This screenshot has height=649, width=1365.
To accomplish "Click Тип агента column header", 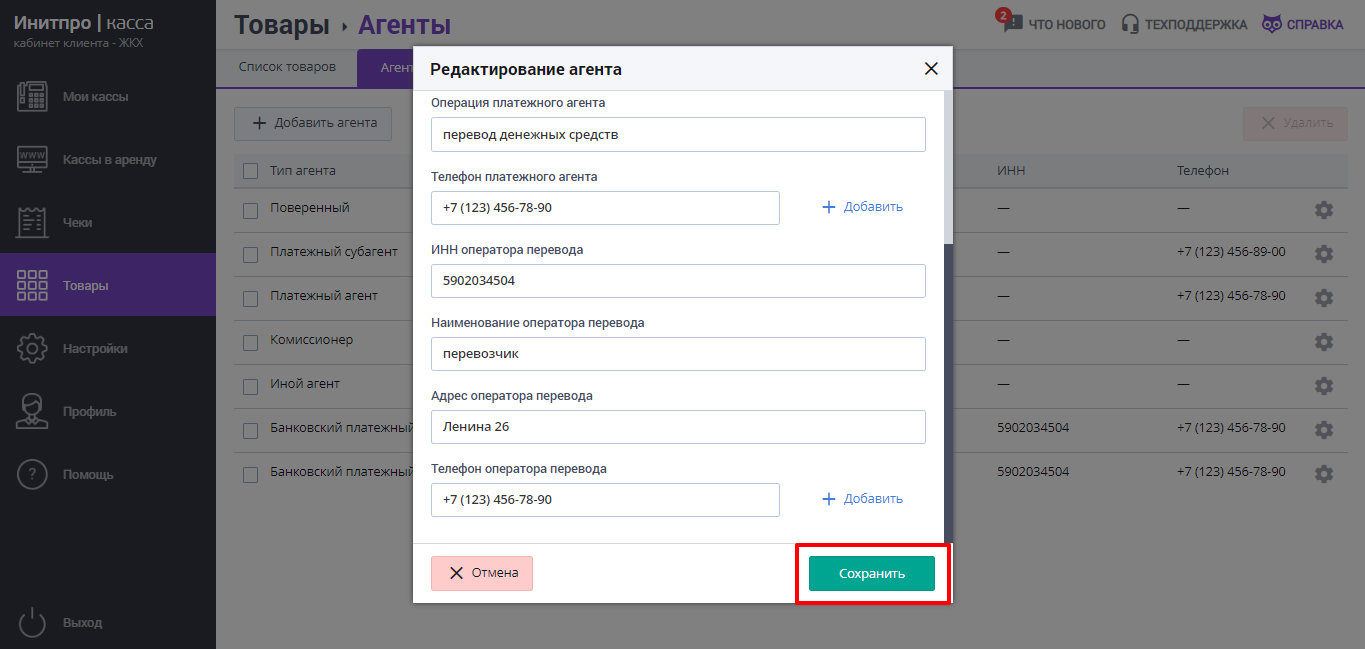I will pyautogui.click(x=303, y=171).
